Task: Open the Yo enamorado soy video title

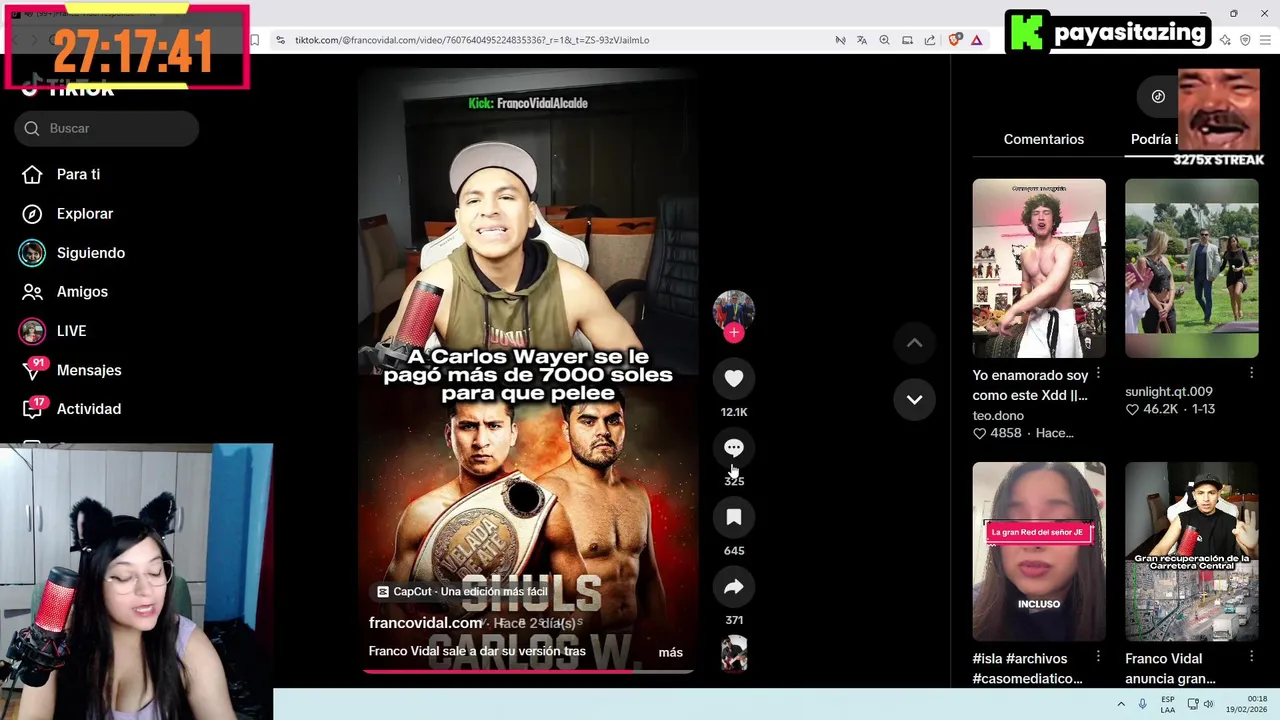Action: click(1030, 385)
